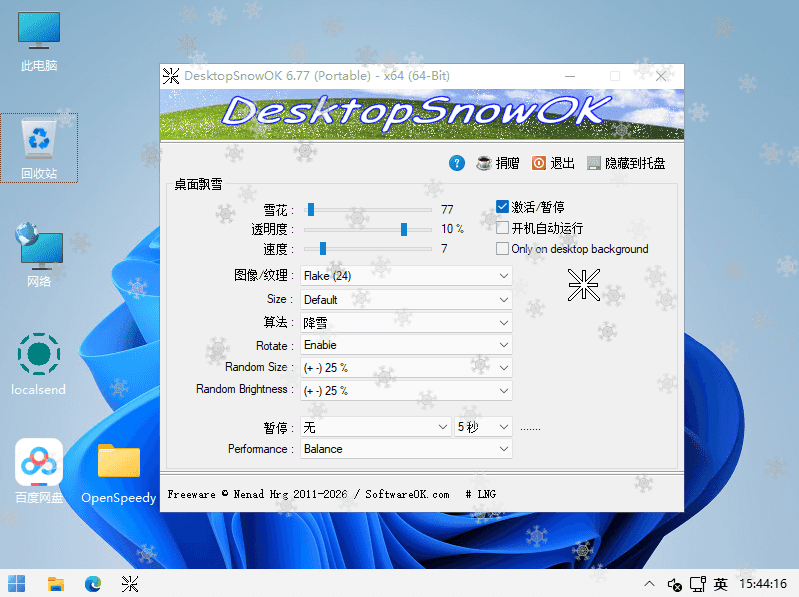Click the title bar snowflake app icon

coord(171,76)
